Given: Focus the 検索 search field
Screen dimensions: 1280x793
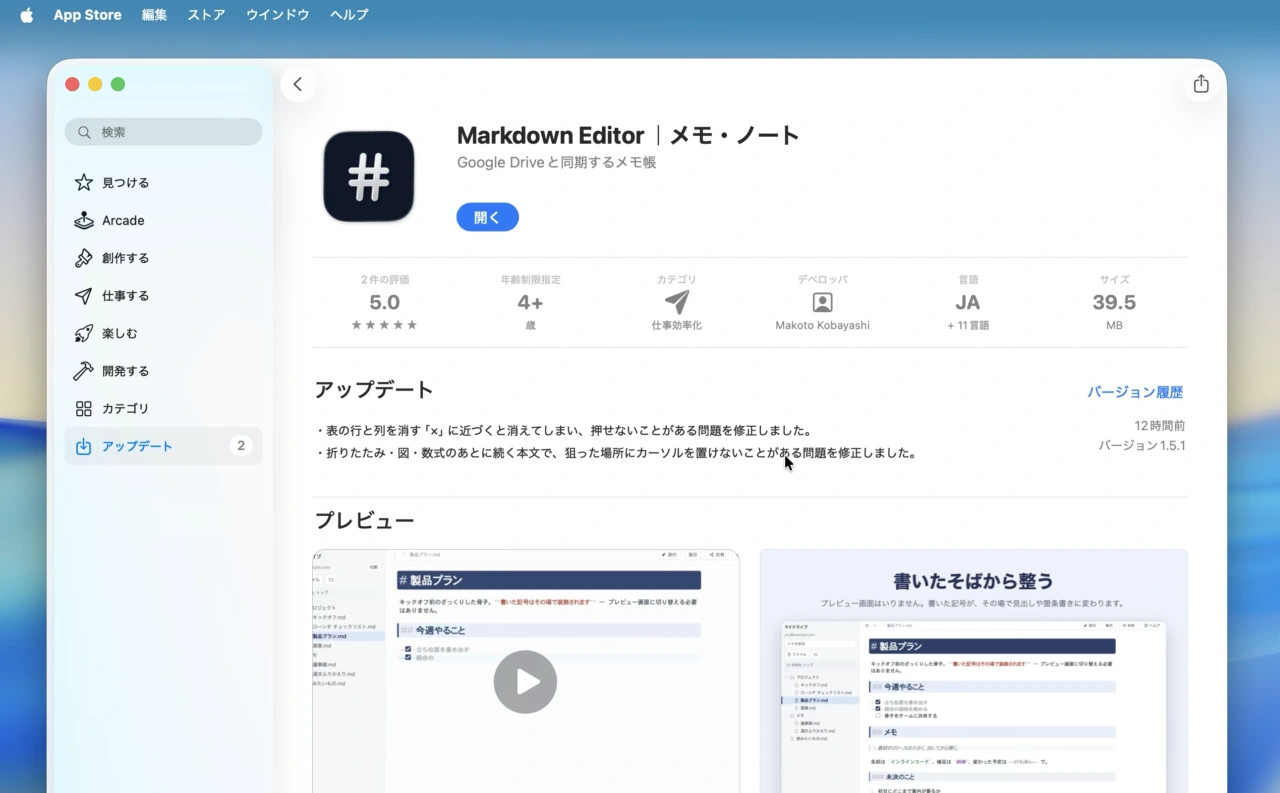Looking at the screenshot, I should pos(164,132).
